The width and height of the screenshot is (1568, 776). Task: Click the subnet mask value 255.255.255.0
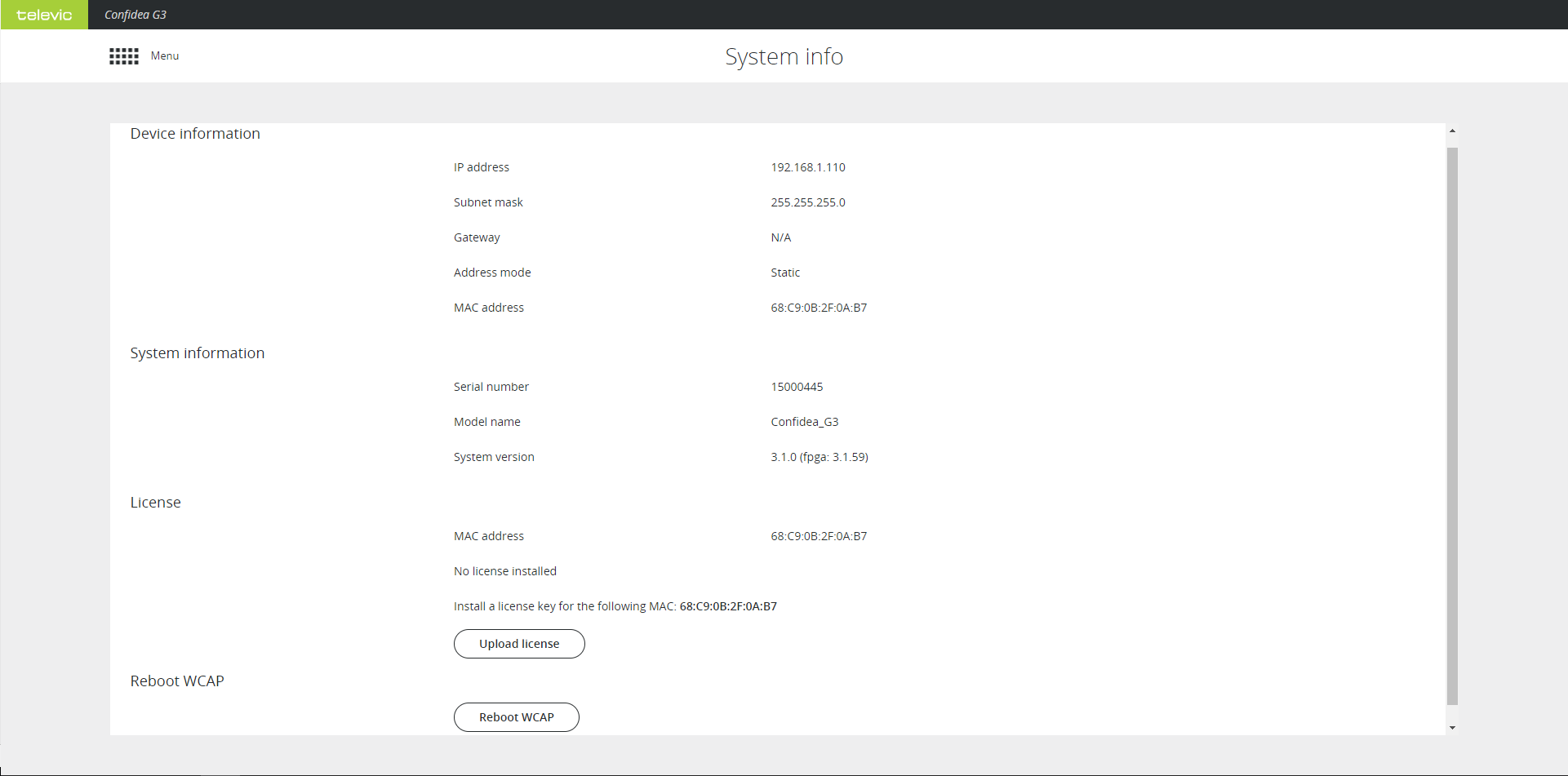tap(807, 202)
